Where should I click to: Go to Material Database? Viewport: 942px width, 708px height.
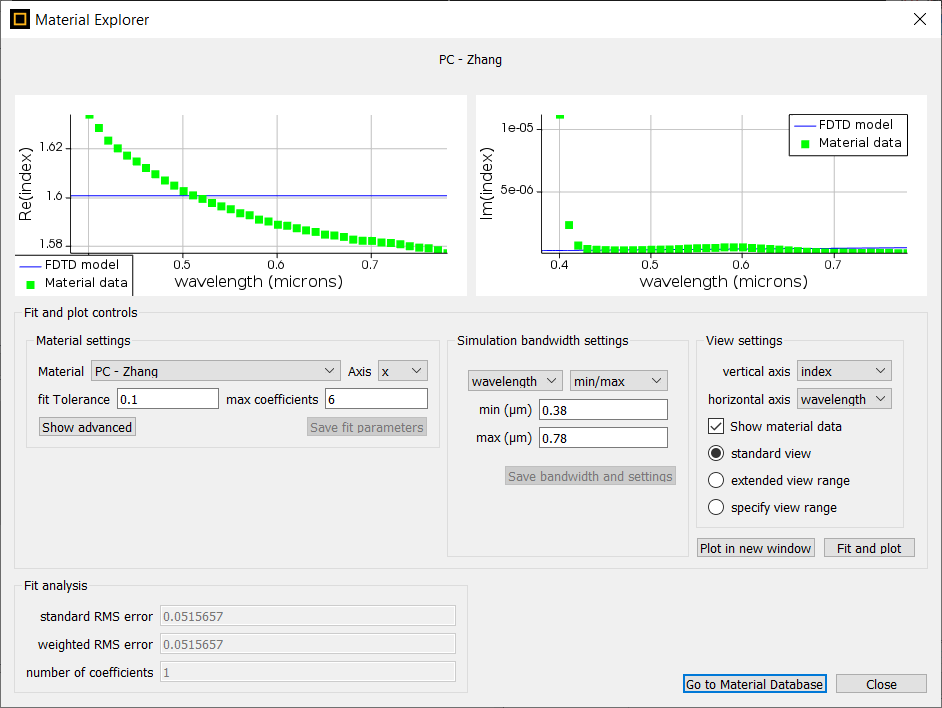[x=755, y=684]
